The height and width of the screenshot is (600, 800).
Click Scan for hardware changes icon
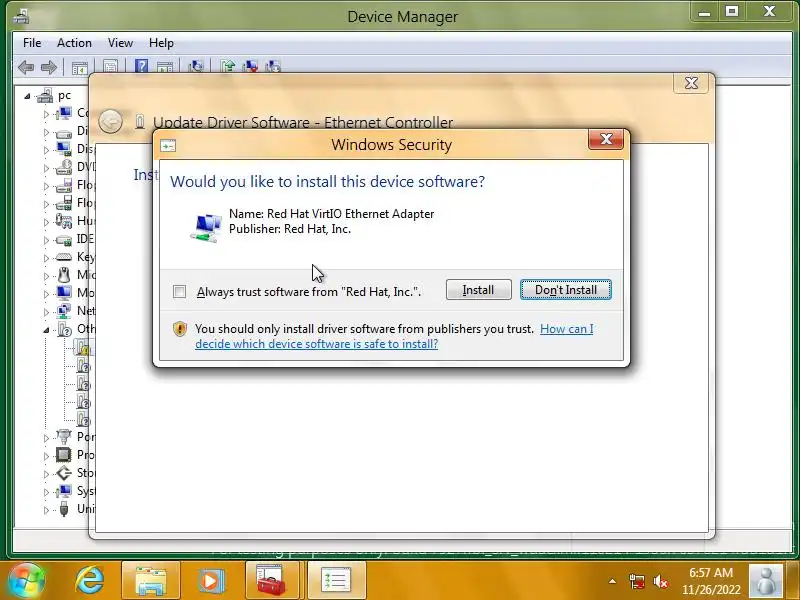click(196, 67)
